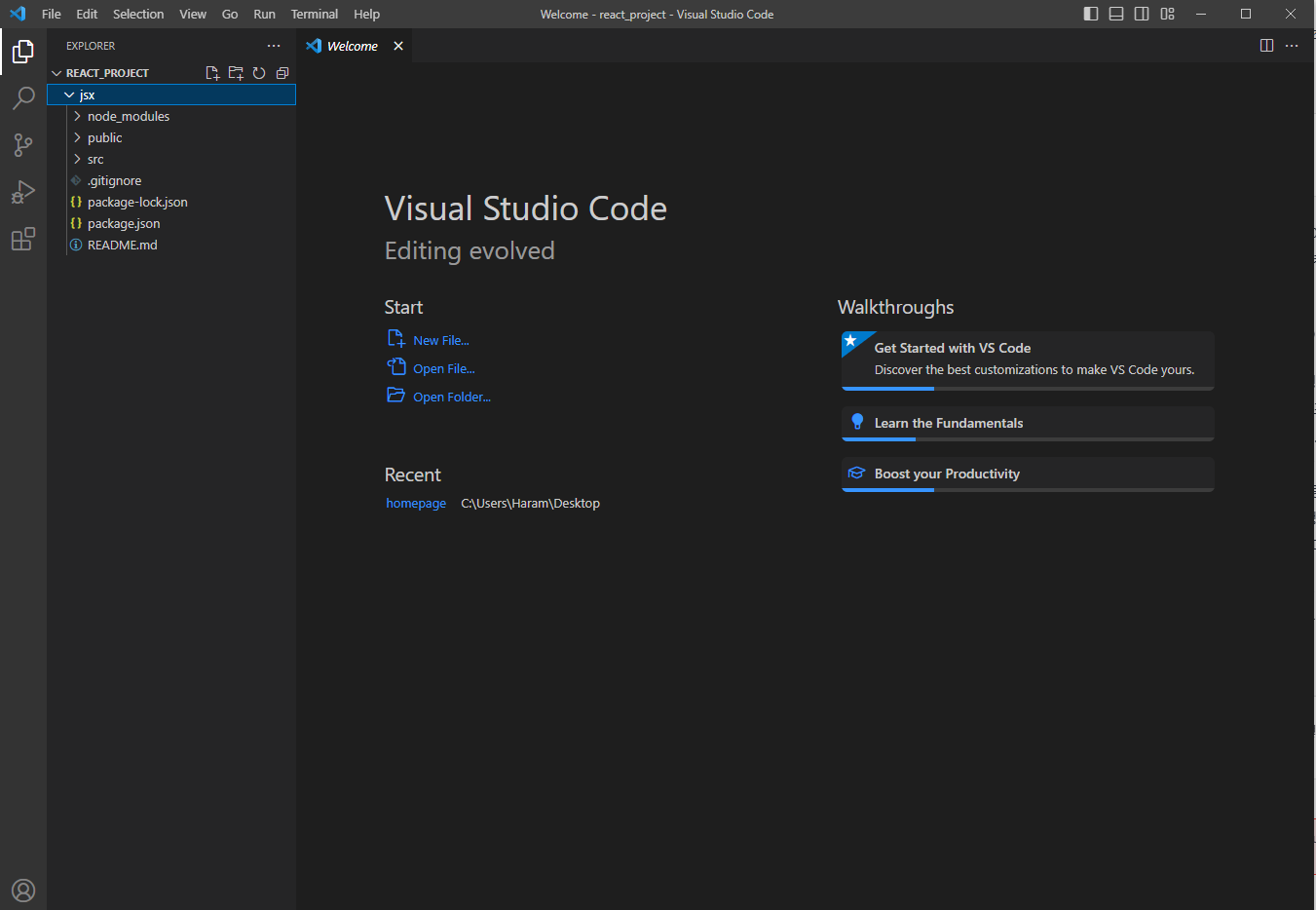Open the Explorer view in activity bar
This screenshot has height=910, width=1316.
[23, 51]
